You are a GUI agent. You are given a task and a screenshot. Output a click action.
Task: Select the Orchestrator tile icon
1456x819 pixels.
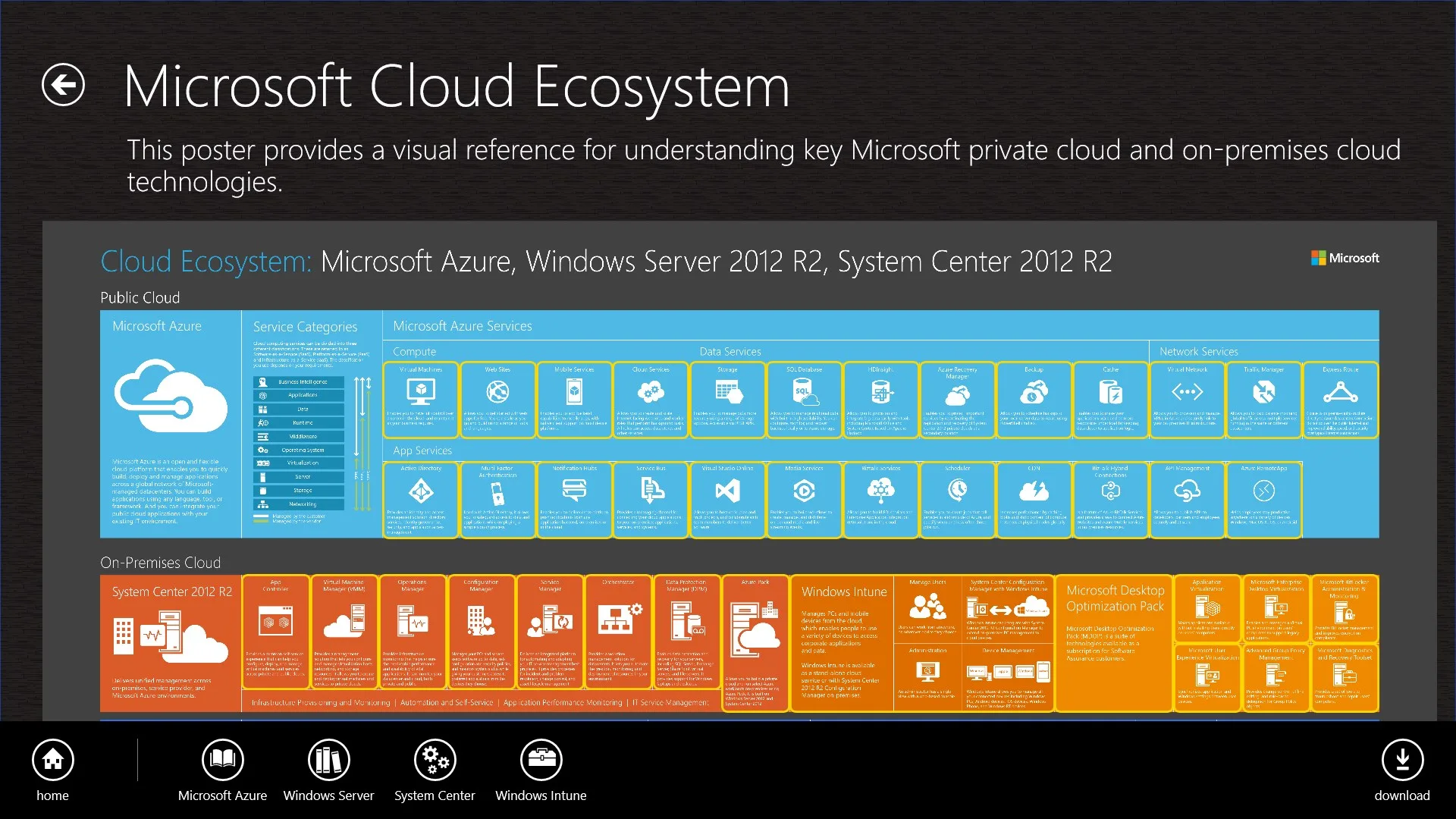[x=620, y=619]
